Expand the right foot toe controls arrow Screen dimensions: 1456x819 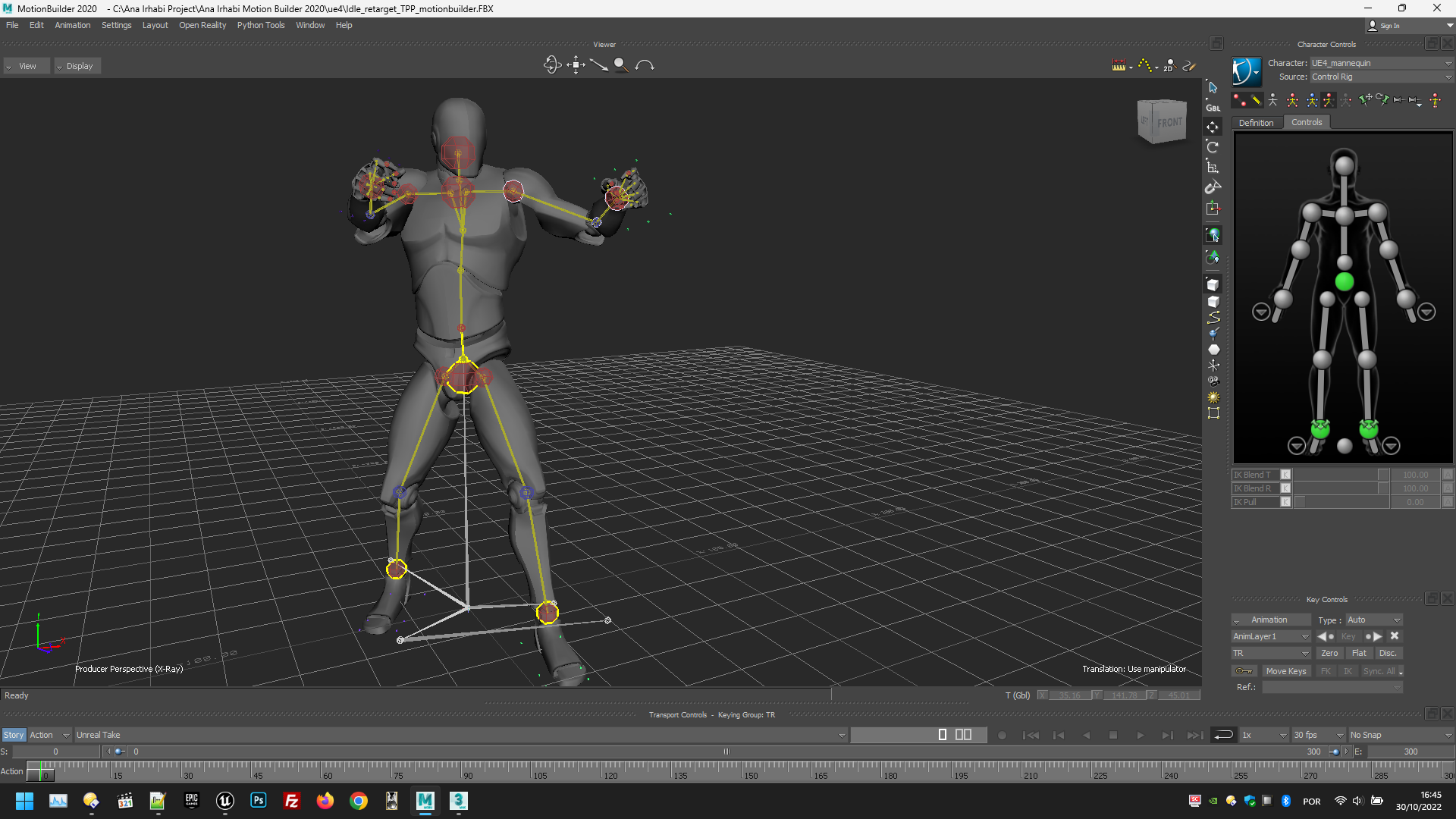[x=1297, y=446]
